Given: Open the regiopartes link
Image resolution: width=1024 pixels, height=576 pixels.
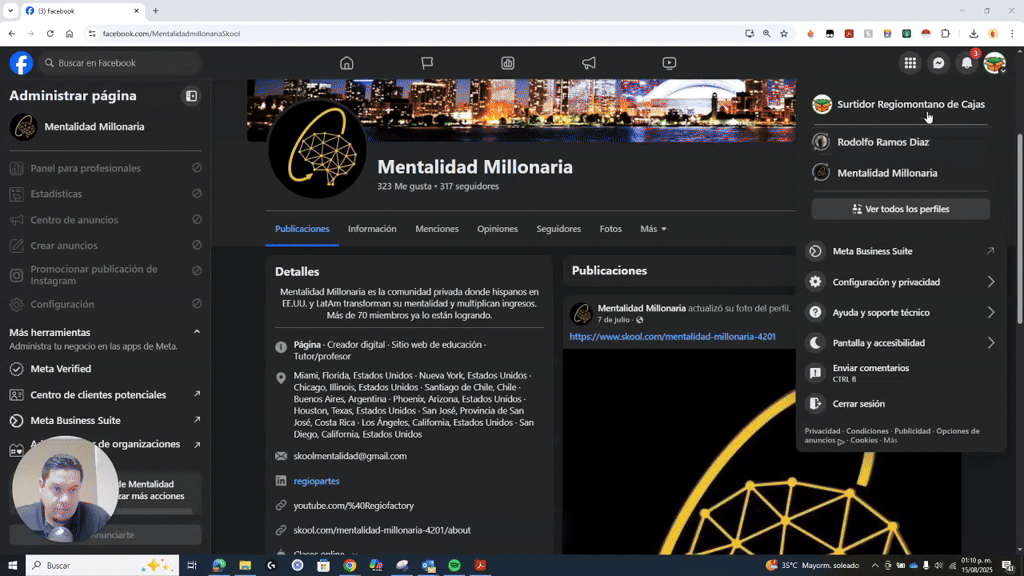Looking at the screenshot, I should pyautogui.click(x=316, y=481).
